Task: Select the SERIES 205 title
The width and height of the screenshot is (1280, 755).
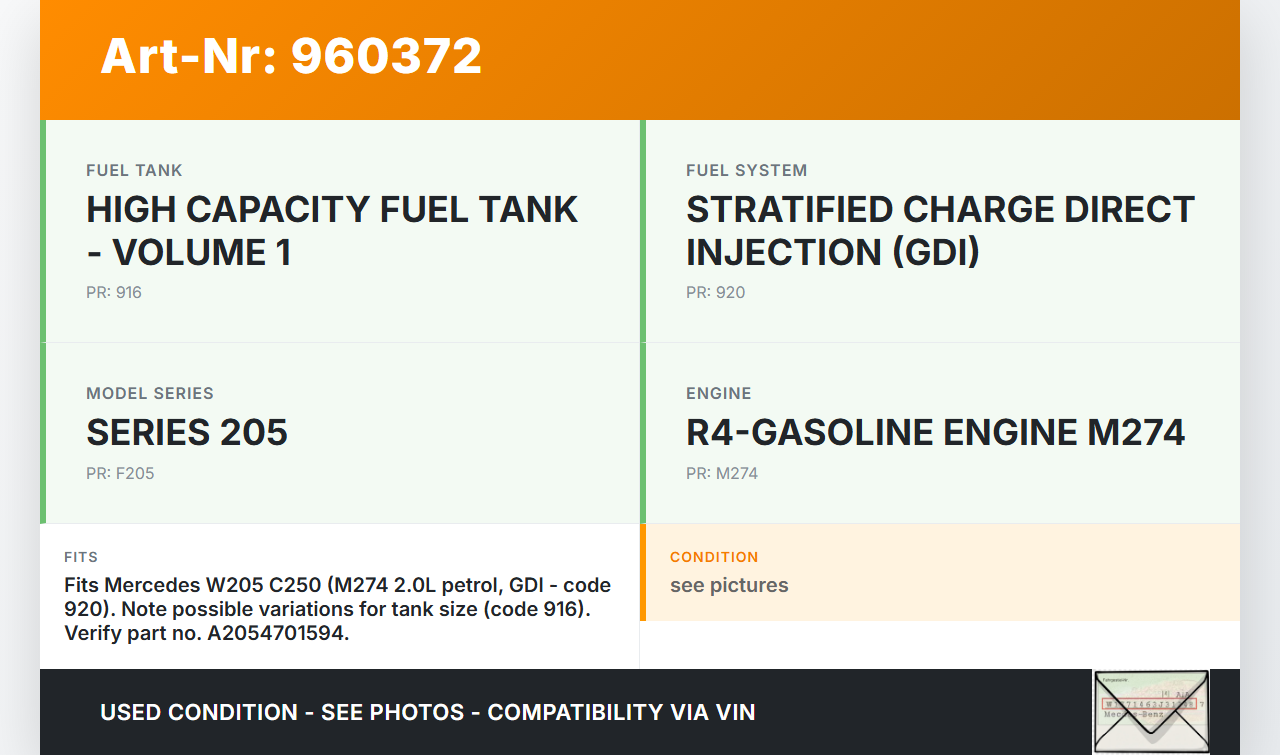Action: point(187,433)
